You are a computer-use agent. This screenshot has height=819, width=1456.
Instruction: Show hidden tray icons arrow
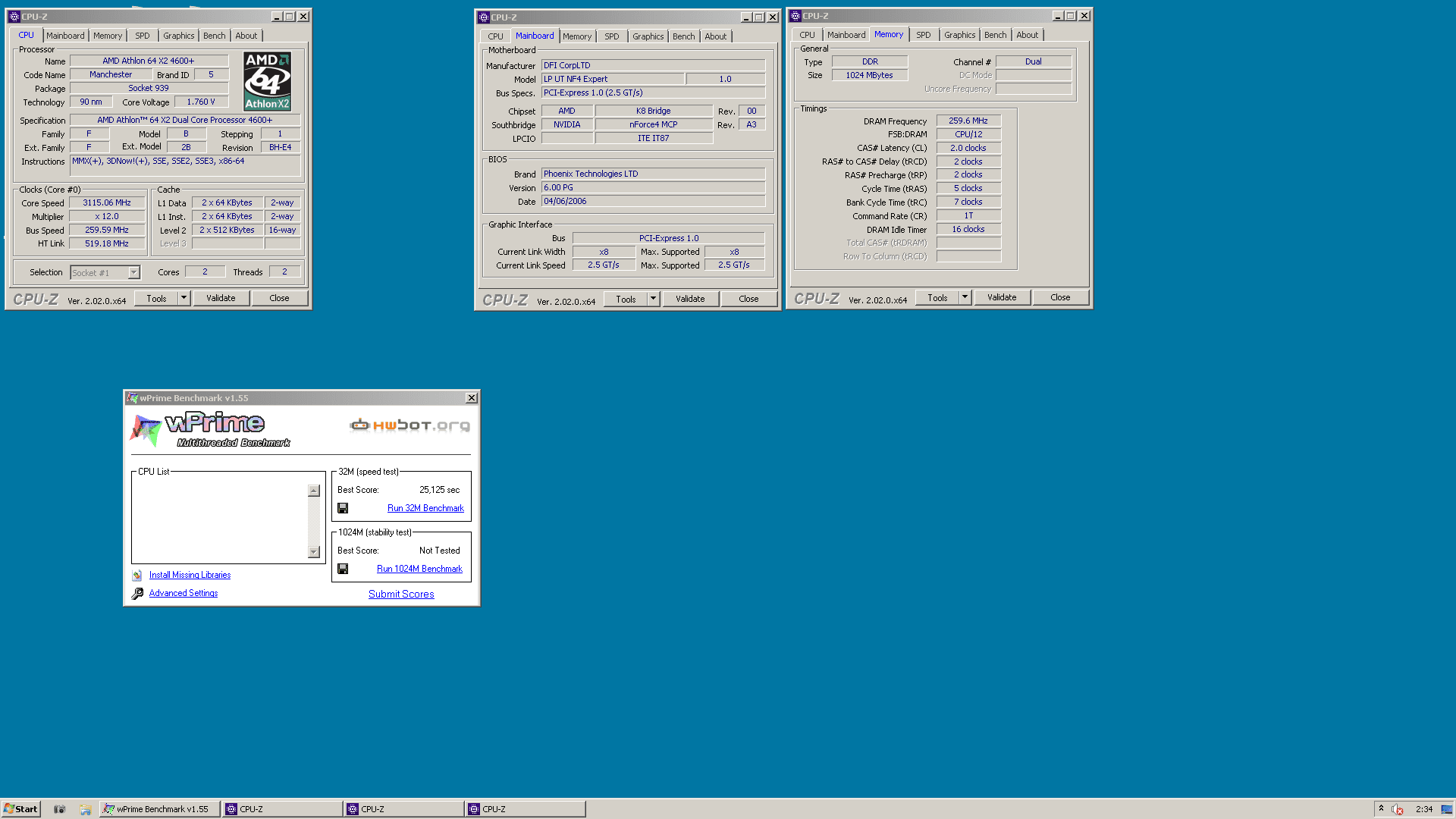[1381, 808]
